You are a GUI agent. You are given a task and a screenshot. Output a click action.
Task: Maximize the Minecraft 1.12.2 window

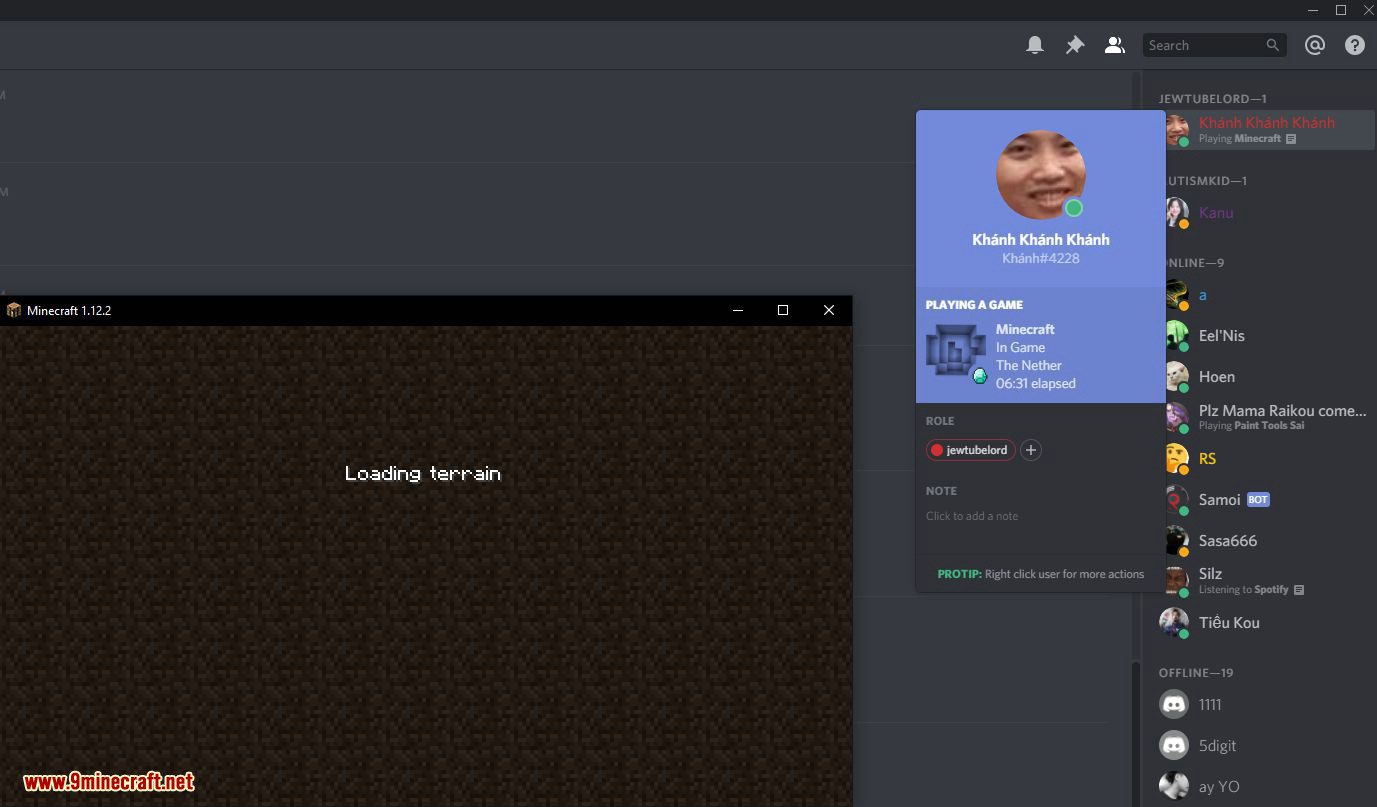click(783, 310)
